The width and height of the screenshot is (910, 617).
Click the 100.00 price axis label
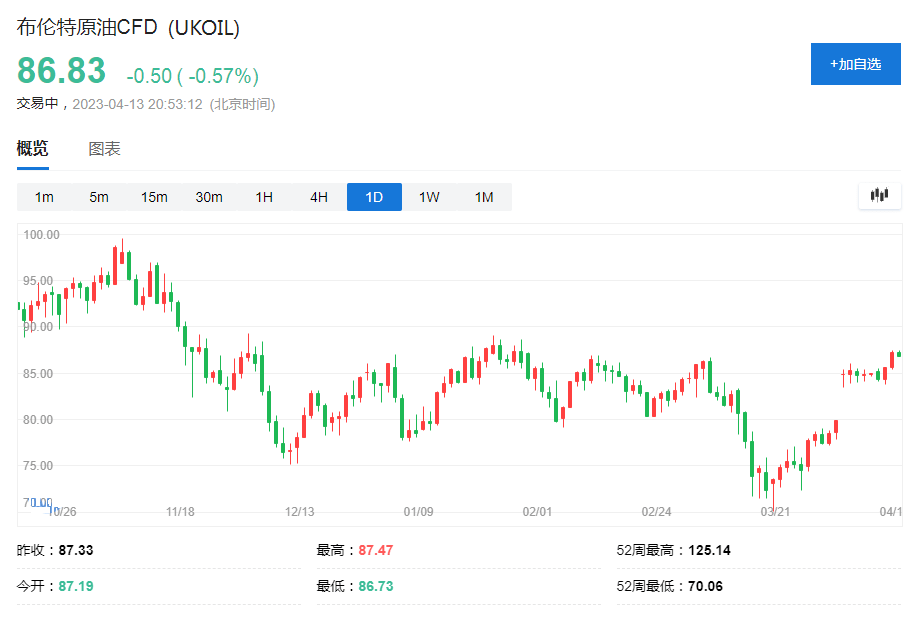[42, 235]
